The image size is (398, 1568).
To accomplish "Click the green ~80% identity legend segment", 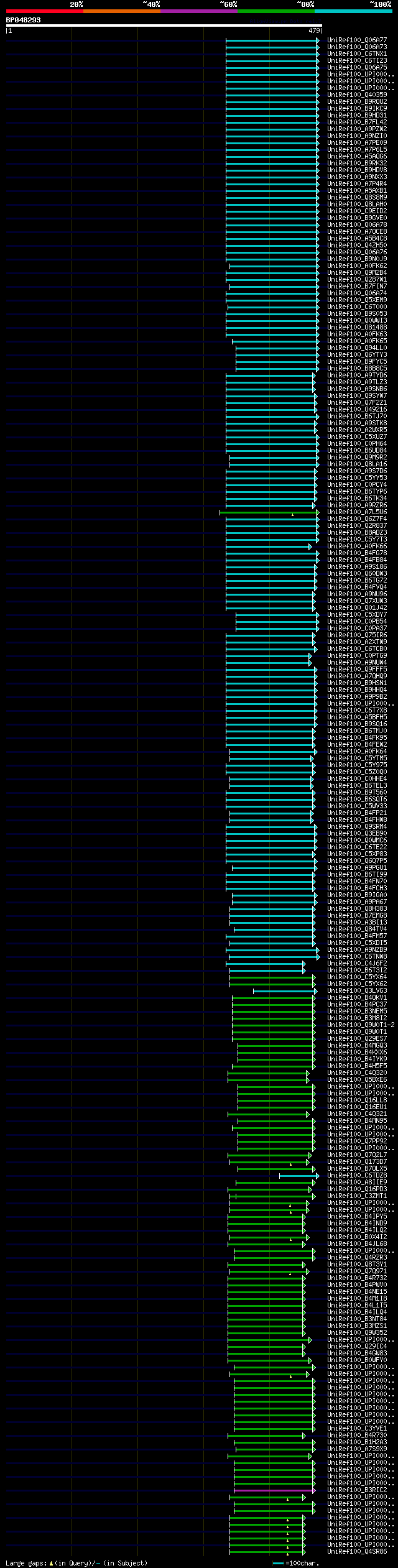I will [x=275, y=11].
